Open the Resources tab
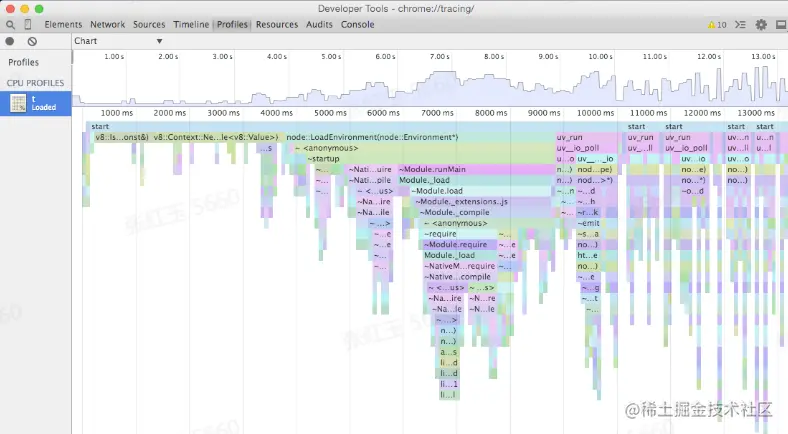 (277, 25)
